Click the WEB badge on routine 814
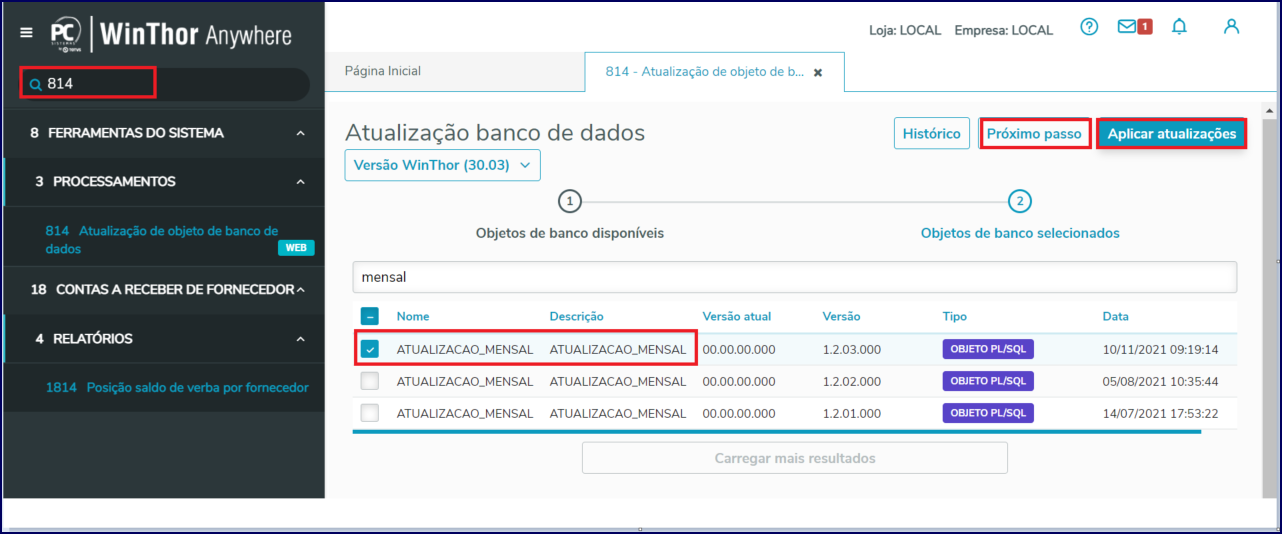1282x534 pixels. tap(296, 248)
